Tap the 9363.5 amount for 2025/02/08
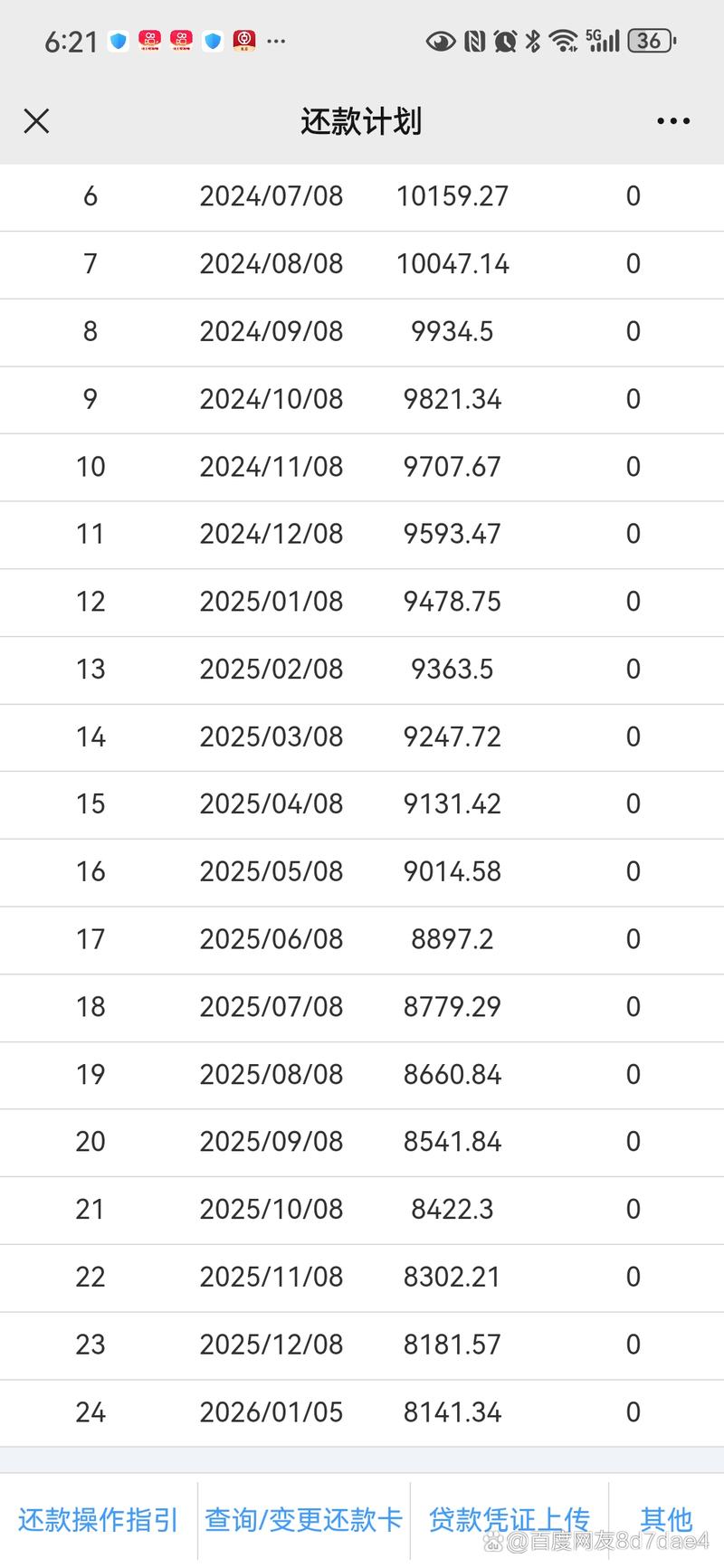Screen dimensions: 724x1568 pos(452,670)
